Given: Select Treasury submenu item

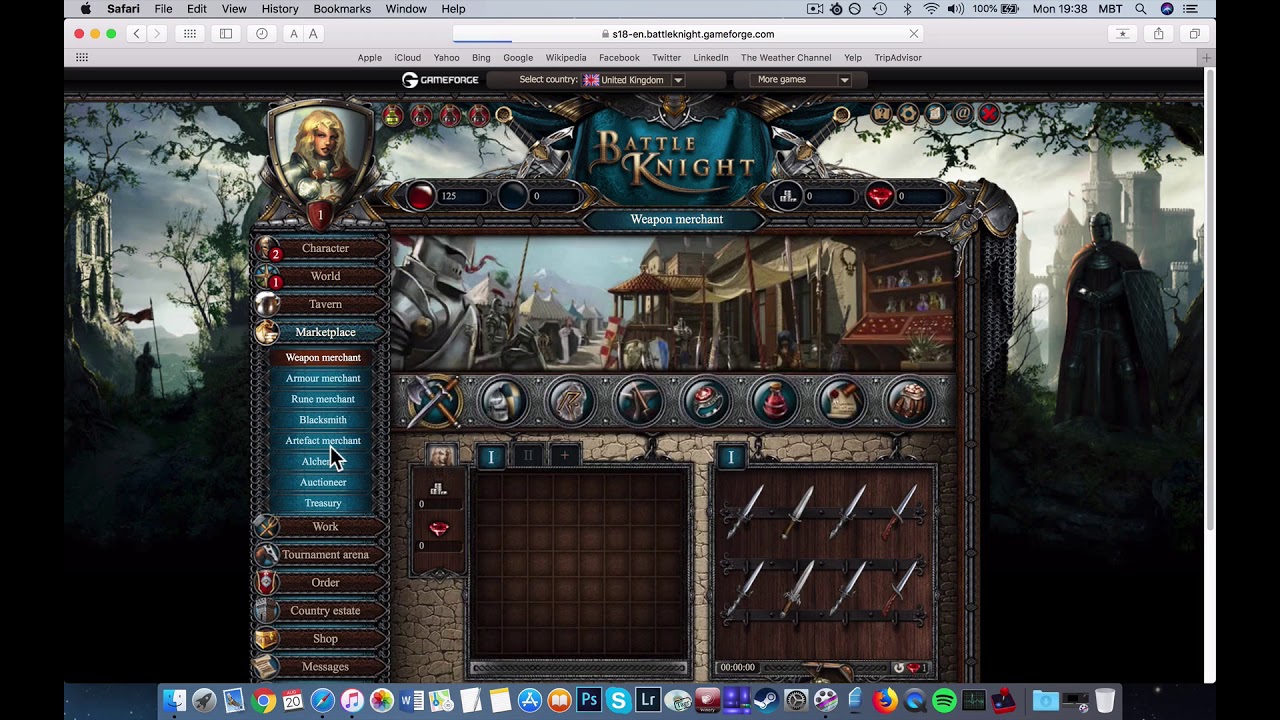Looking at the screenshot, I should (x=323, y=503).
